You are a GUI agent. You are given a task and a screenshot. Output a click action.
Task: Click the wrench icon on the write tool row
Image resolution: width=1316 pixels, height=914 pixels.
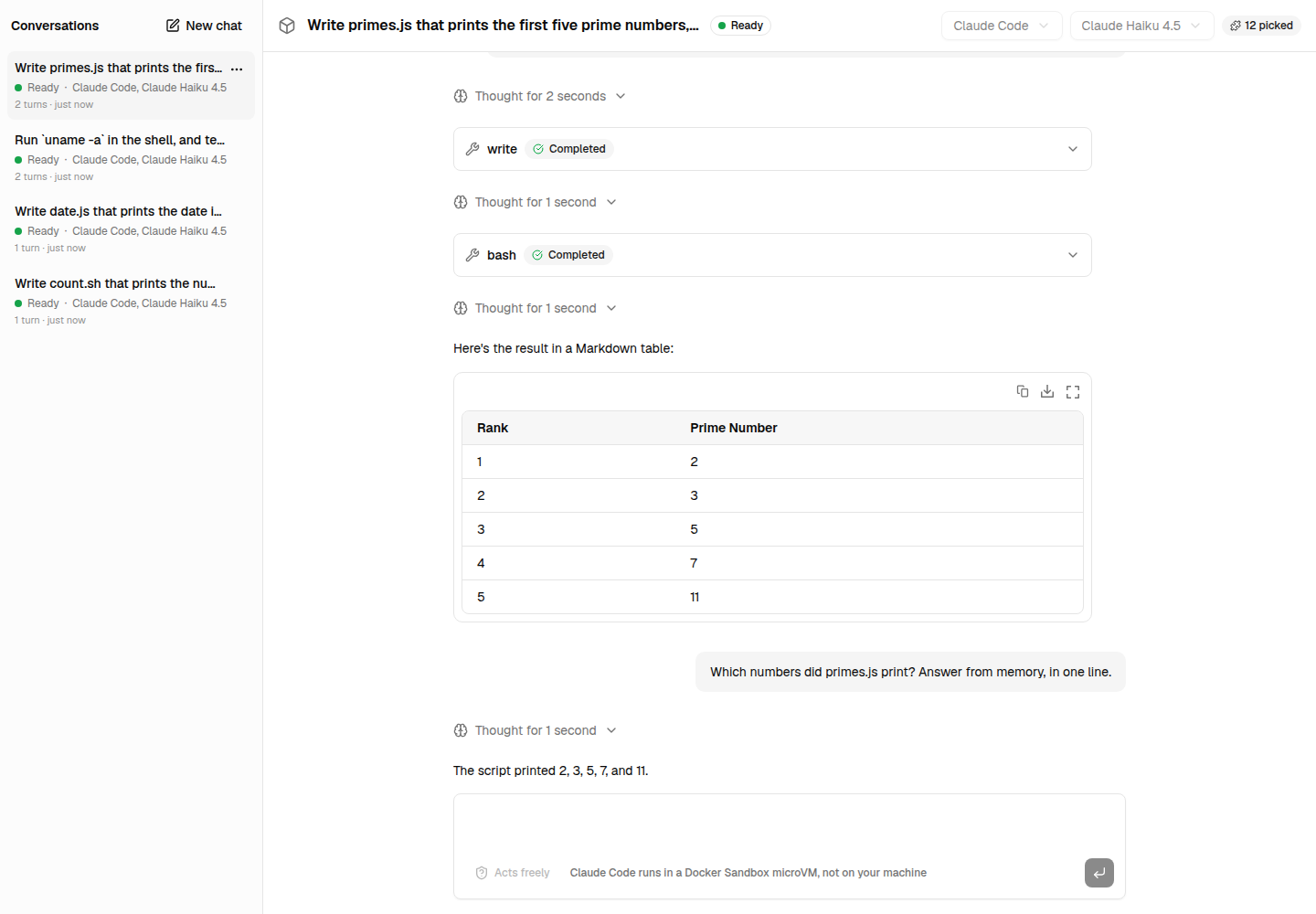(472, 149)
